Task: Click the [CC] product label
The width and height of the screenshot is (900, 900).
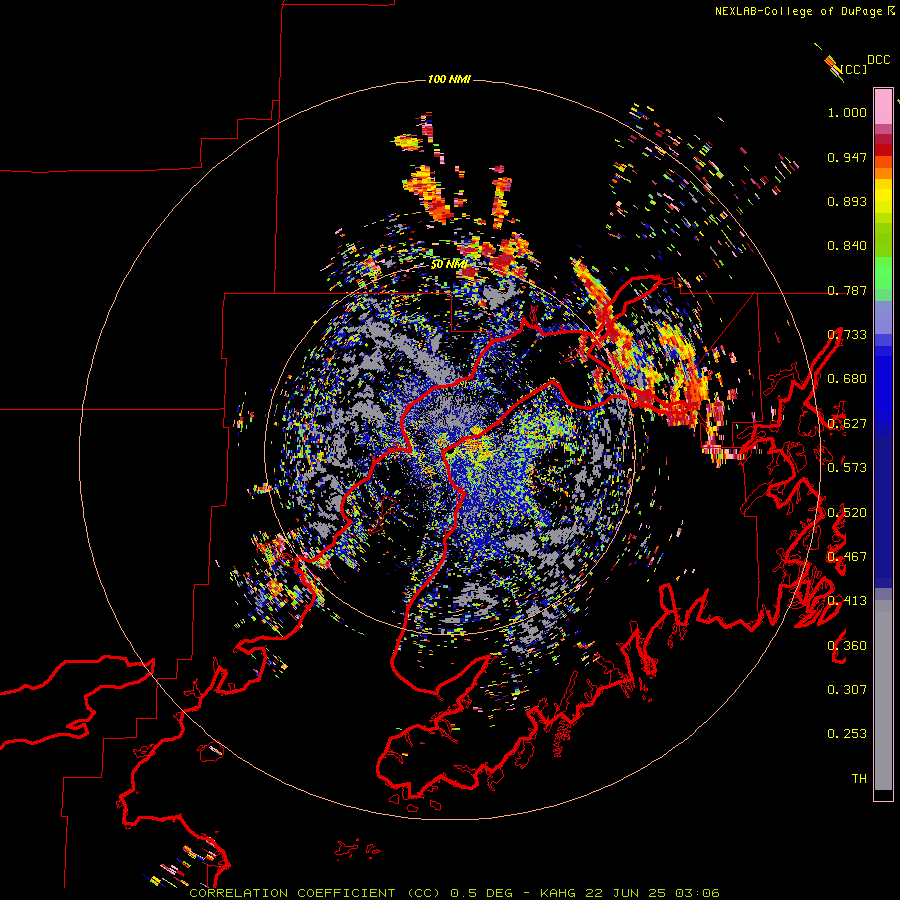Action: point(854,69)
